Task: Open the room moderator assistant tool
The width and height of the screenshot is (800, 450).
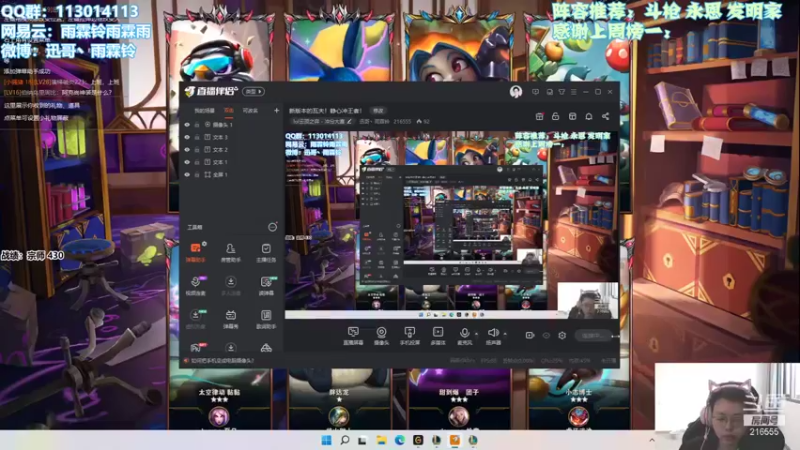Action: coord(231,252)
